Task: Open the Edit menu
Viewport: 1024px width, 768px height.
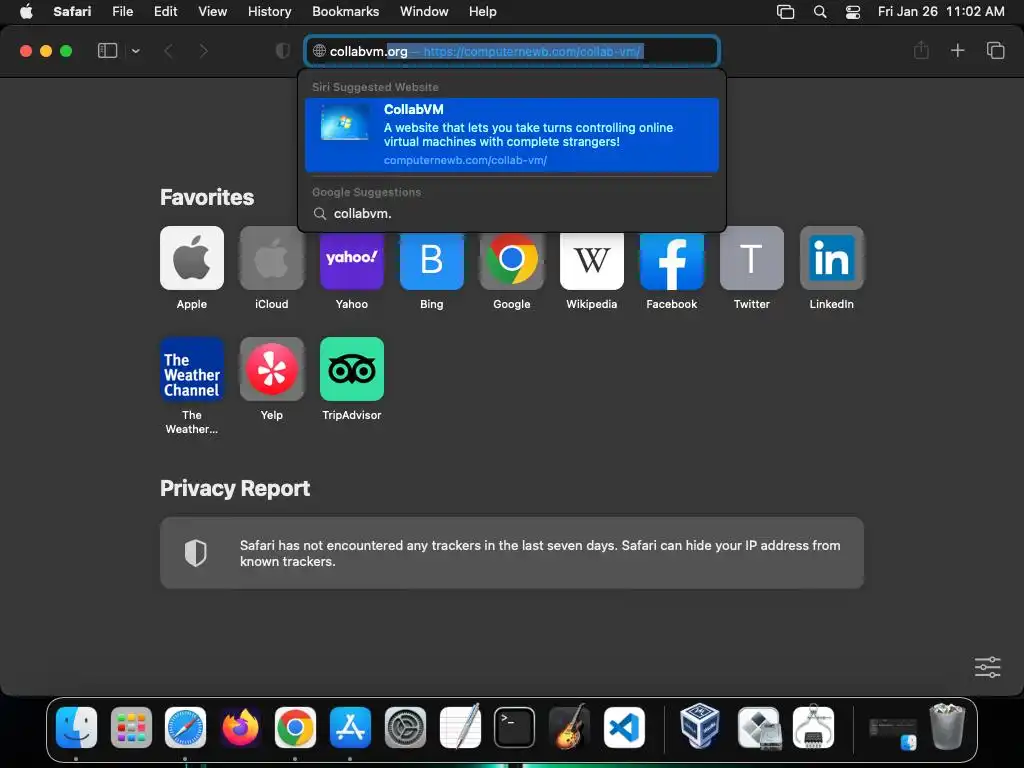Action: pyautogui.click(x=165, y=12)
